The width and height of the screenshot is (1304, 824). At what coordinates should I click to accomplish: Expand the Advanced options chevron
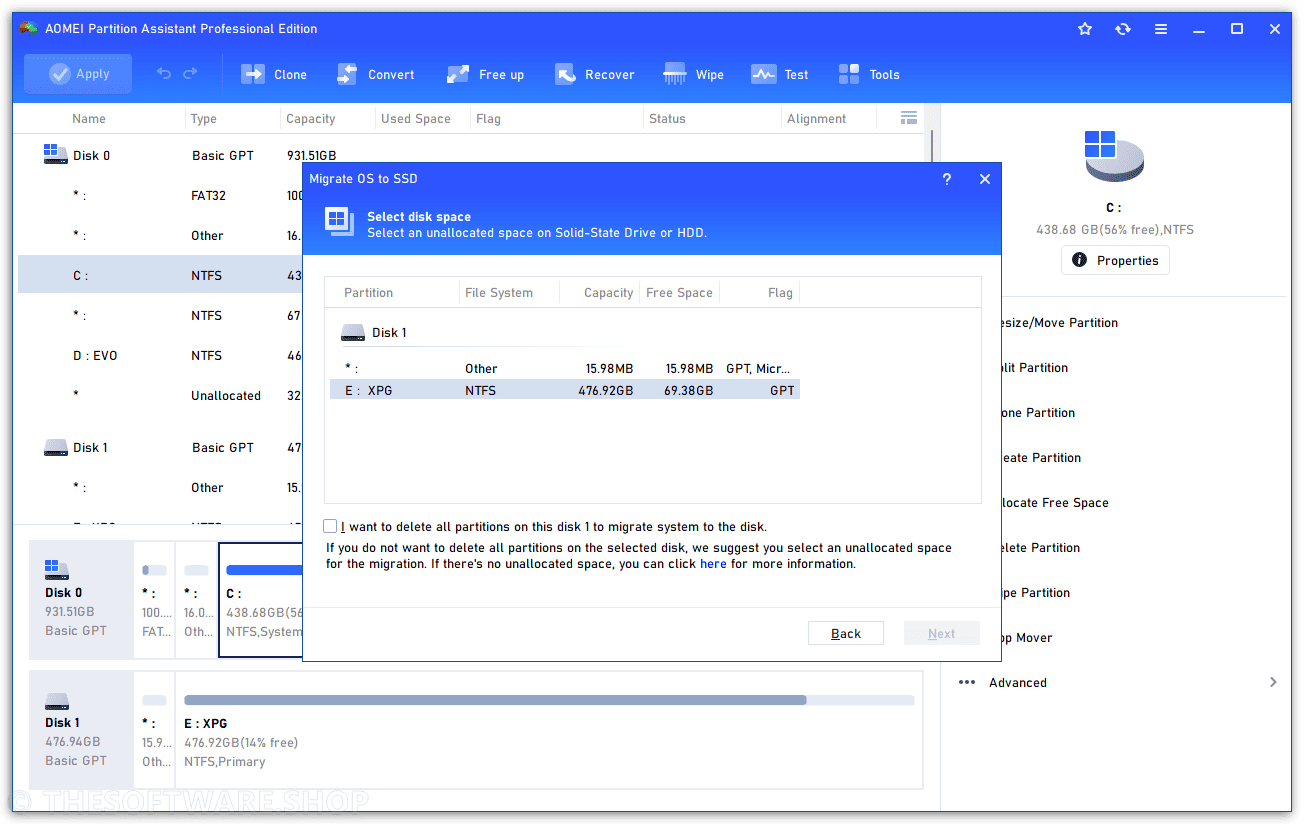(x=1273, y=682)
